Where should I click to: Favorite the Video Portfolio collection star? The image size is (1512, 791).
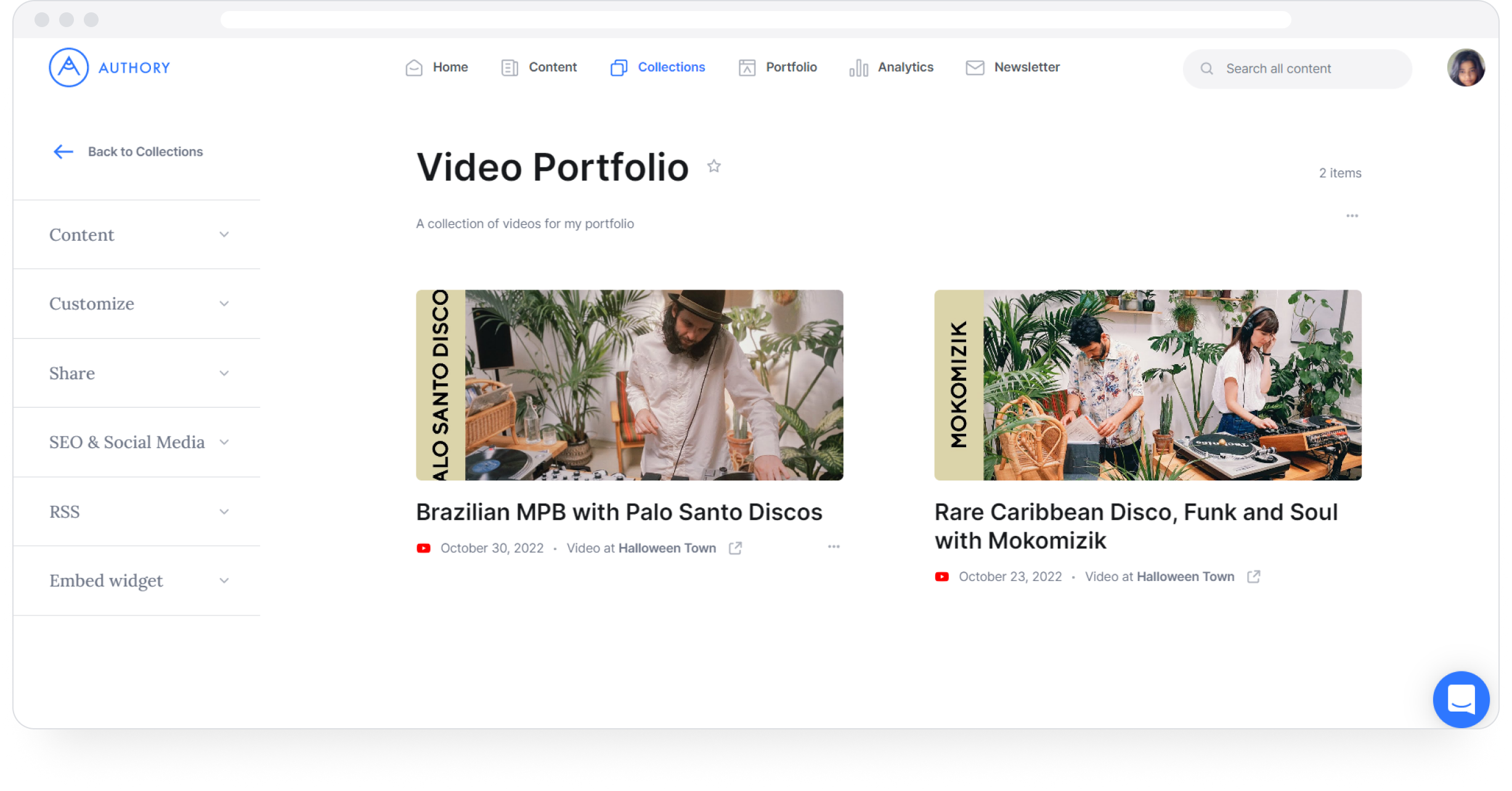tap(713, 166)
